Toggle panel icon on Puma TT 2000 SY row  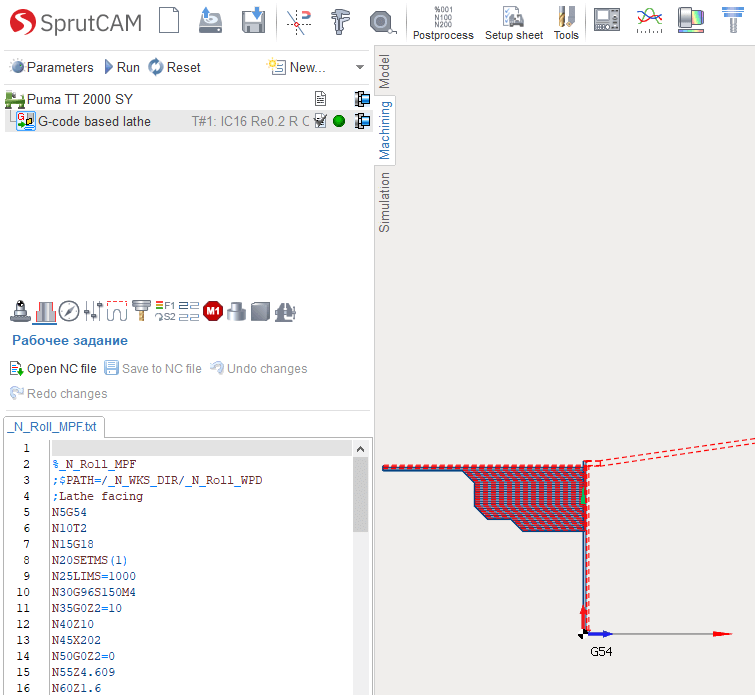pyautogui.click(x=362, y=99)
